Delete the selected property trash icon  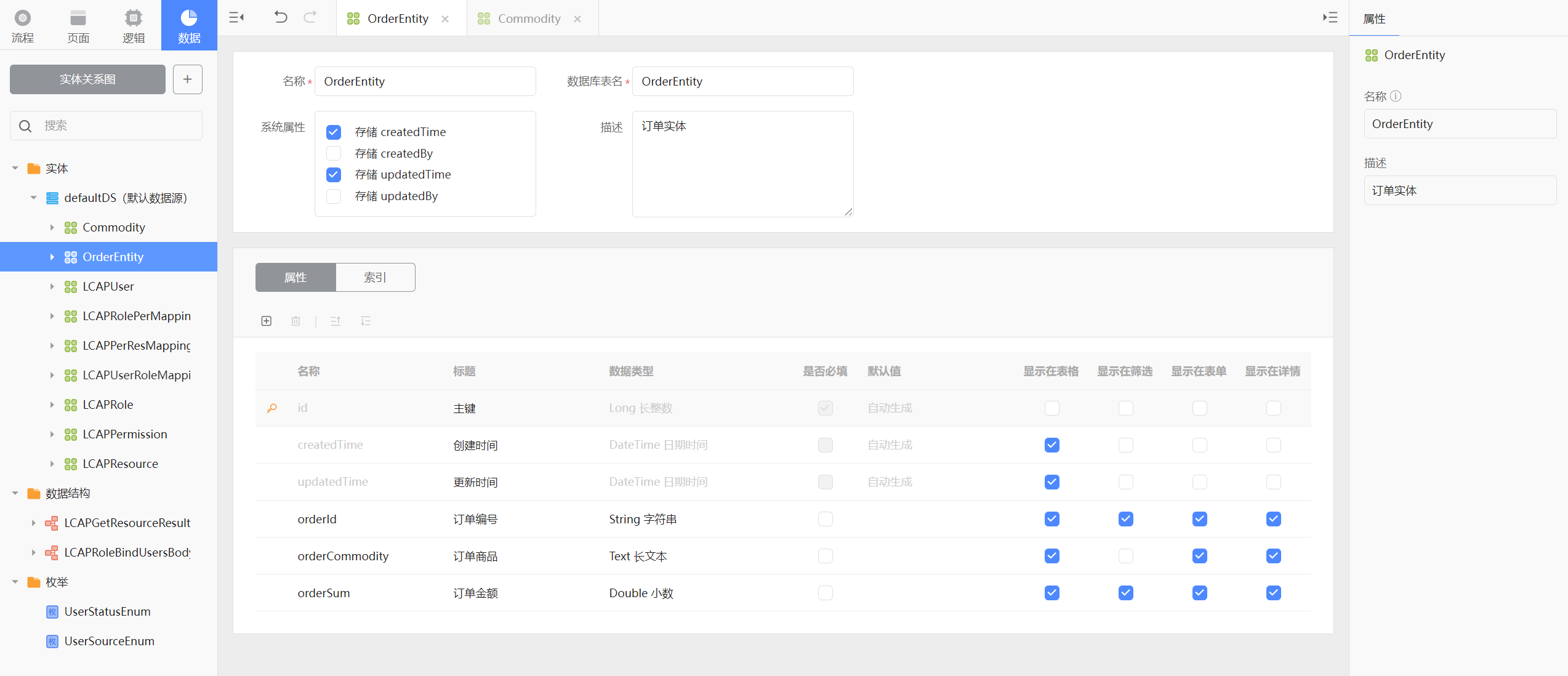296,321
